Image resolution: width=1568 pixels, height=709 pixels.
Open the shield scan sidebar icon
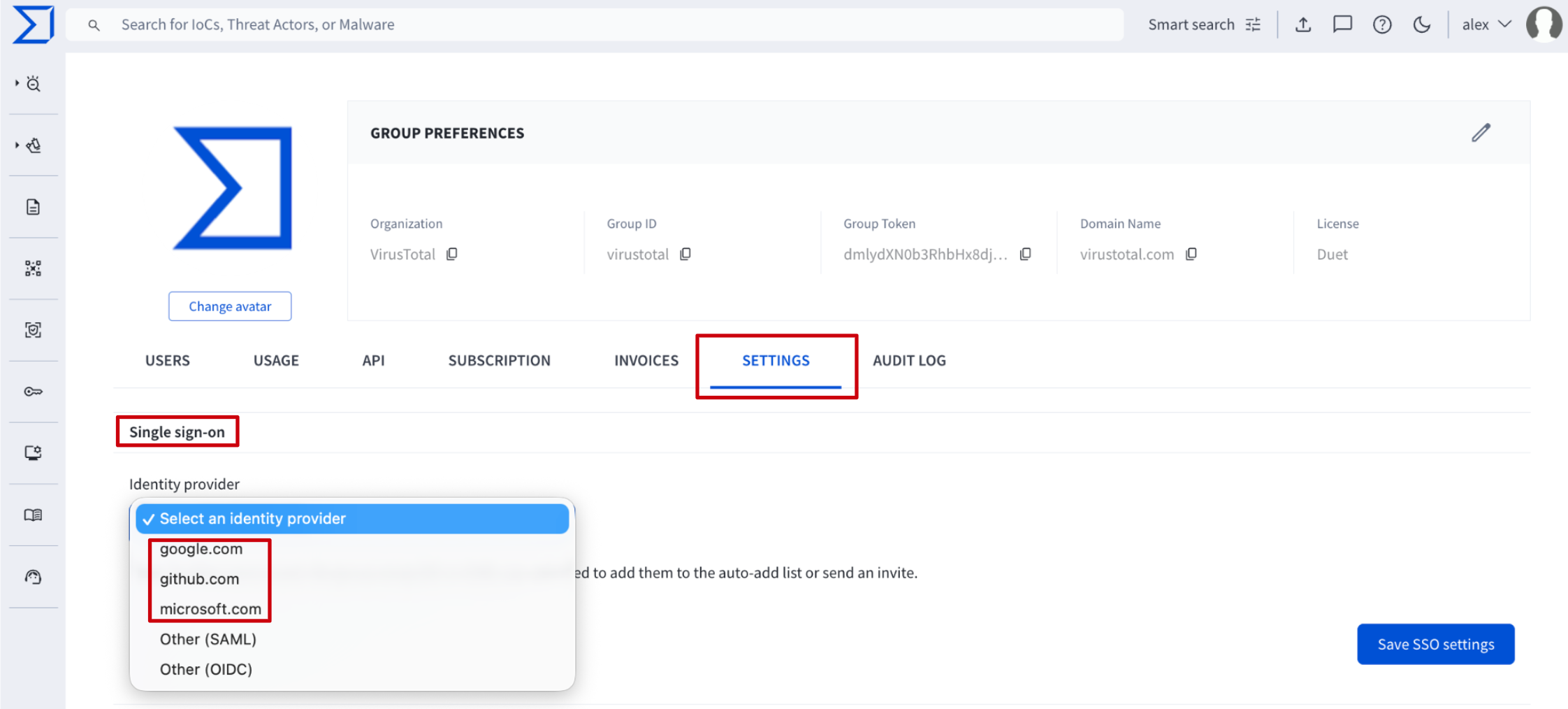(33, 330)
